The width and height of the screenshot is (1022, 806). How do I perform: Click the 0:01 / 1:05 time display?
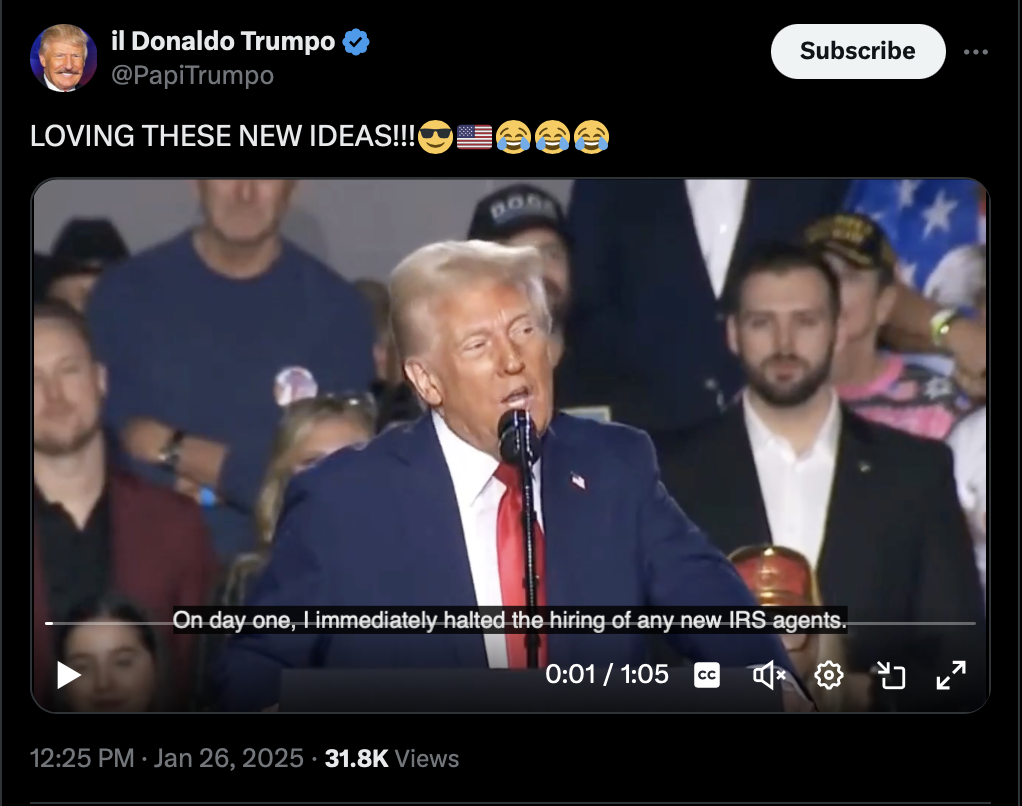coord(607,674)
